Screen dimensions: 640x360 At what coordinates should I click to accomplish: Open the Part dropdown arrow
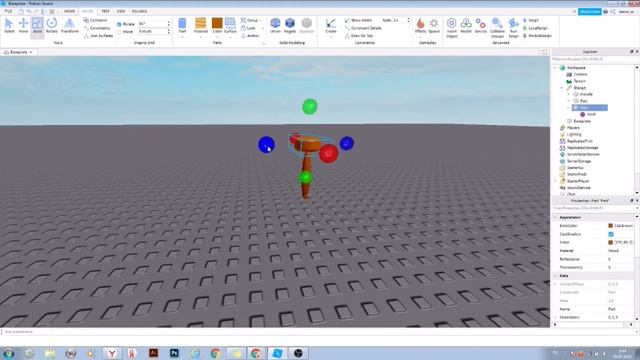coord(182,37)
